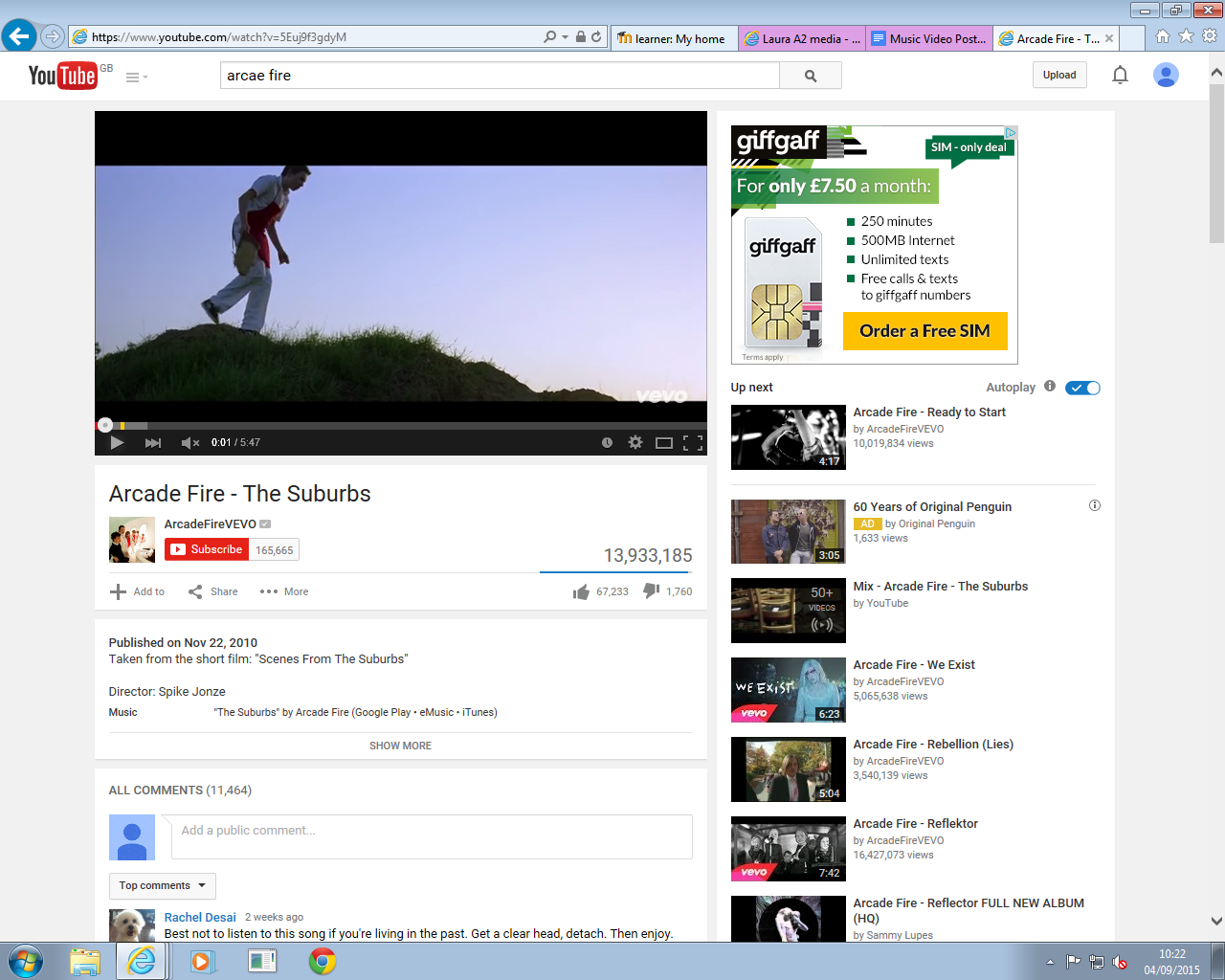Click the Original Penguin ad info icon
This screenshot has height=980, width=1225.
1095,505
